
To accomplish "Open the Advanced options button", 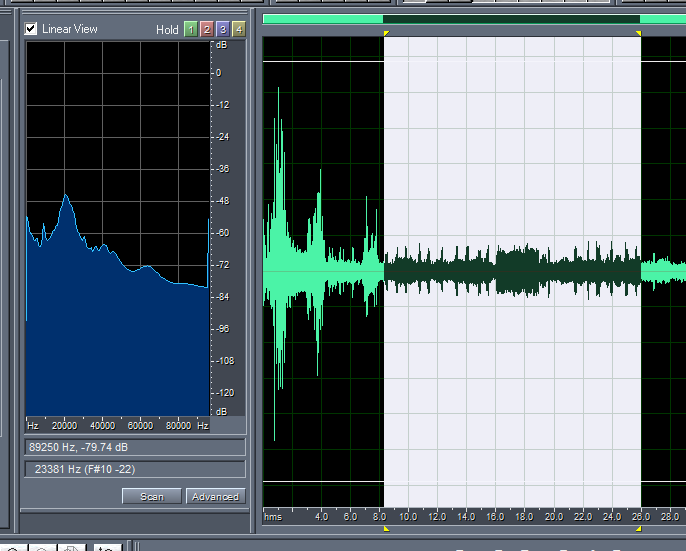I will pyautogui.click(x=216, y=497).
